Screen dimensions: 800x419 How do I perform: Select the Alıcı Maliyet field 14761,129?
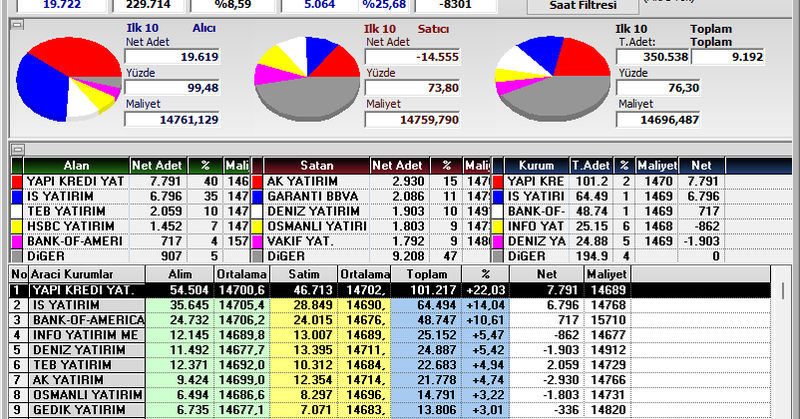(x=172, y=119)
